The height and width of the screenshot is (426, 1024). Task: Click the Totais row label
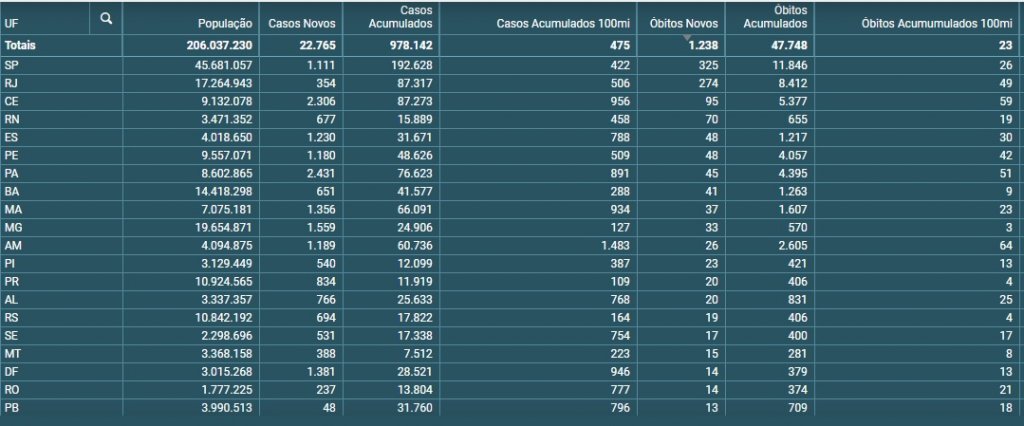coord(20,46)
